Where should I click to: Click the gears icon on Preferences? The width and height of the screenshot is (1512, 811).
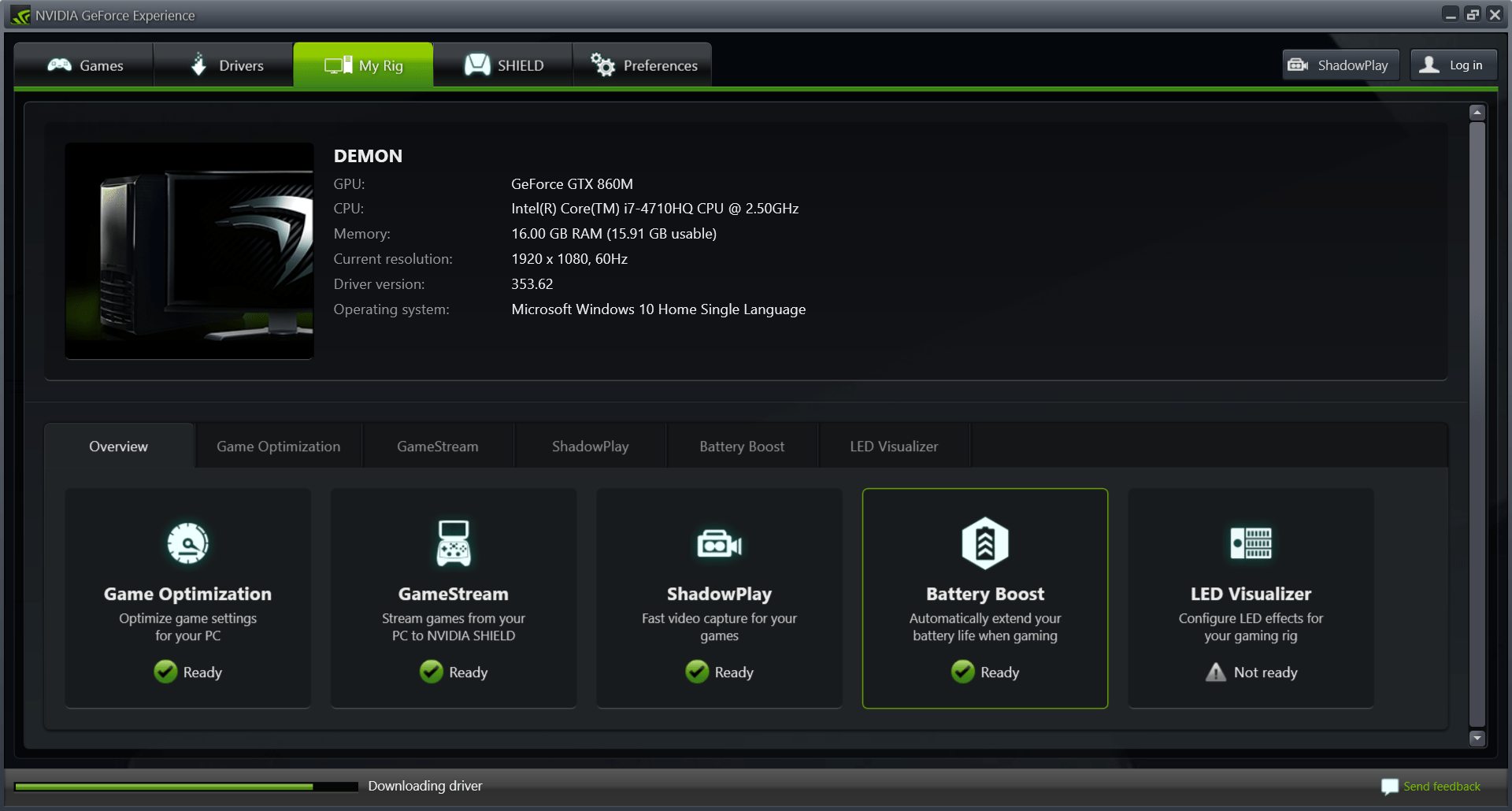(x=602, y=65)
